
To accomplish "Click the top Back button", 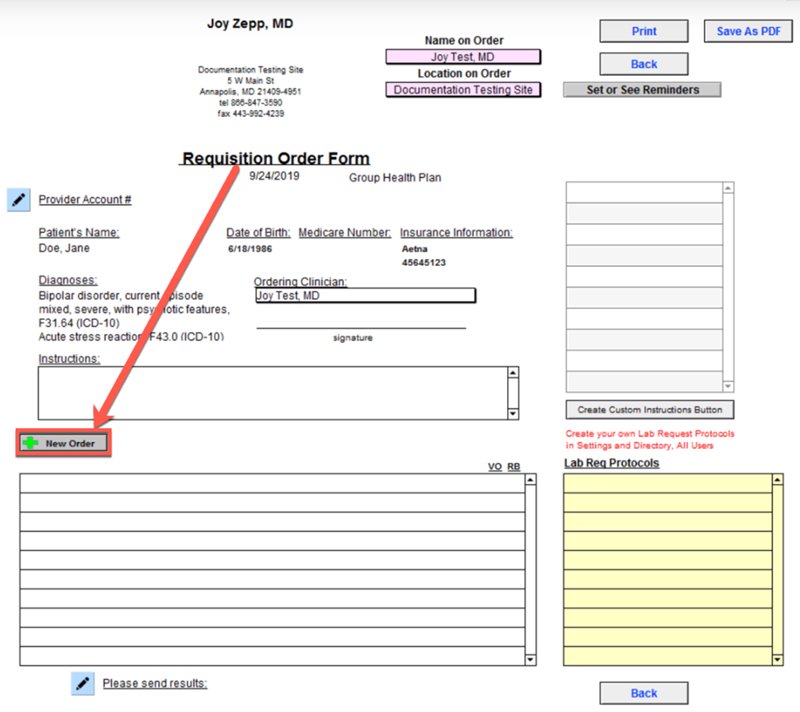I will click(x=644, y=64).
